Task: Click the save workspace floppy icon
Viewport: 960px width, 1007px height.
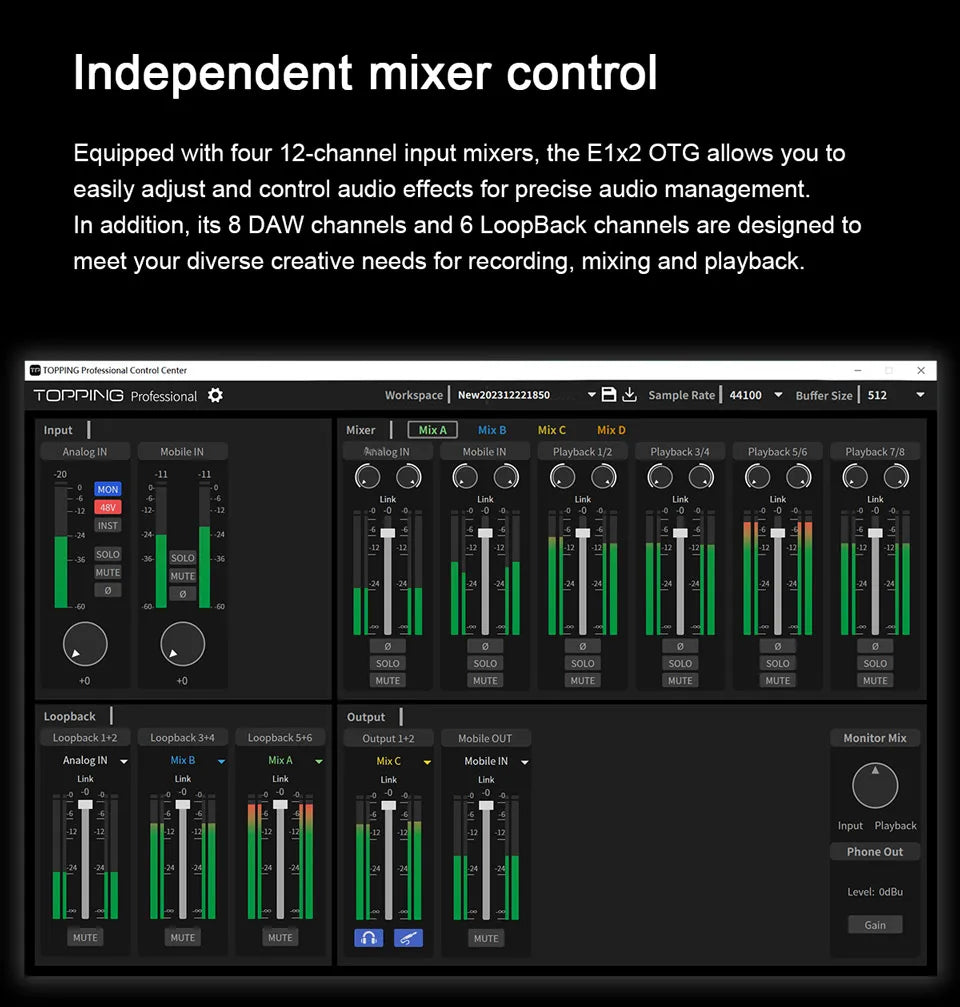Action: [x=609, y=394]
